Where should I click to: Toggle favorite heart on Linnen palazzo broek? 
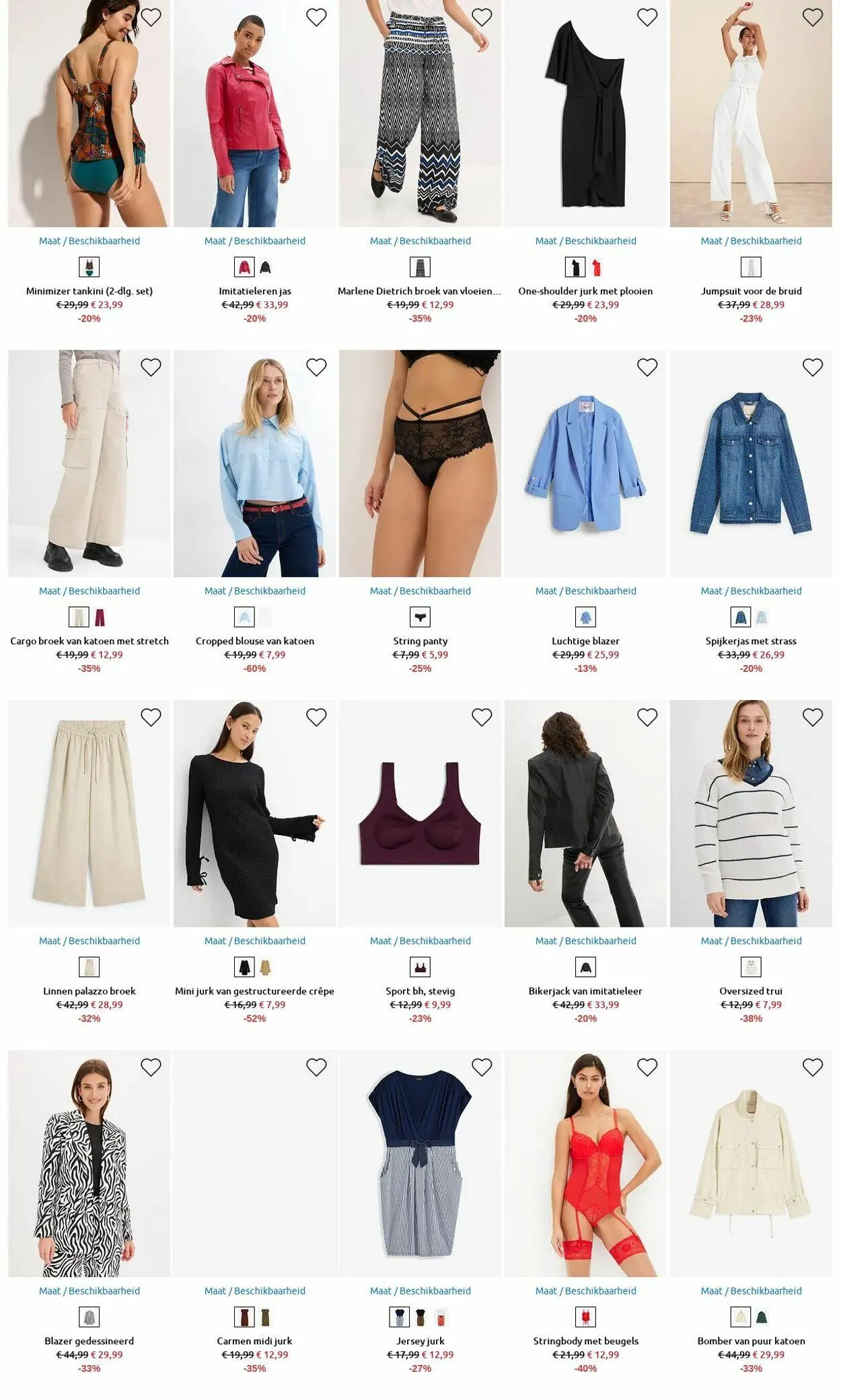pyautogui.click(x=151, y=717)
